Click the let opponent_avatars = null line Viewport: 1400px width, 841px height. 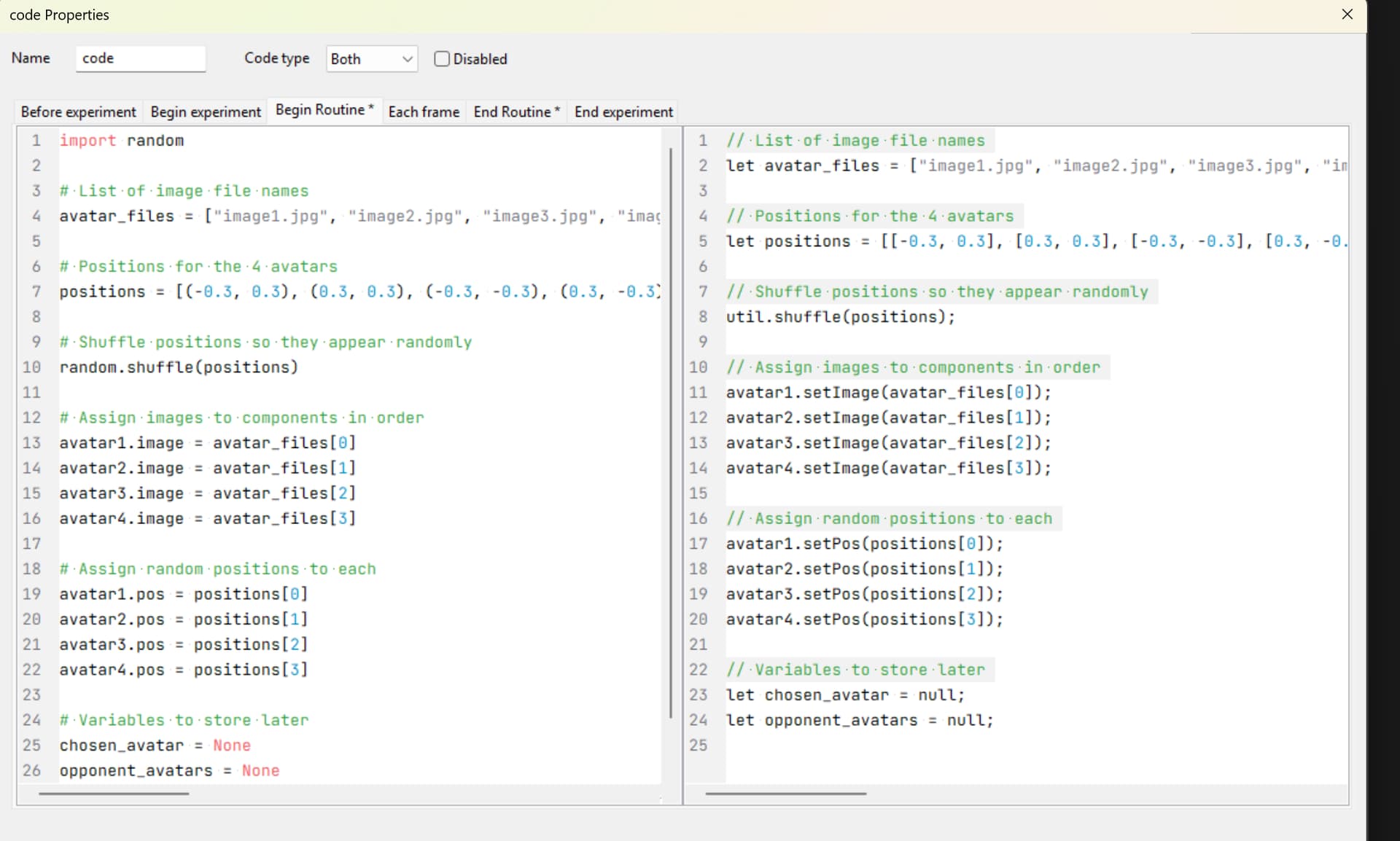pyautogui.click(x=858, y=720)
